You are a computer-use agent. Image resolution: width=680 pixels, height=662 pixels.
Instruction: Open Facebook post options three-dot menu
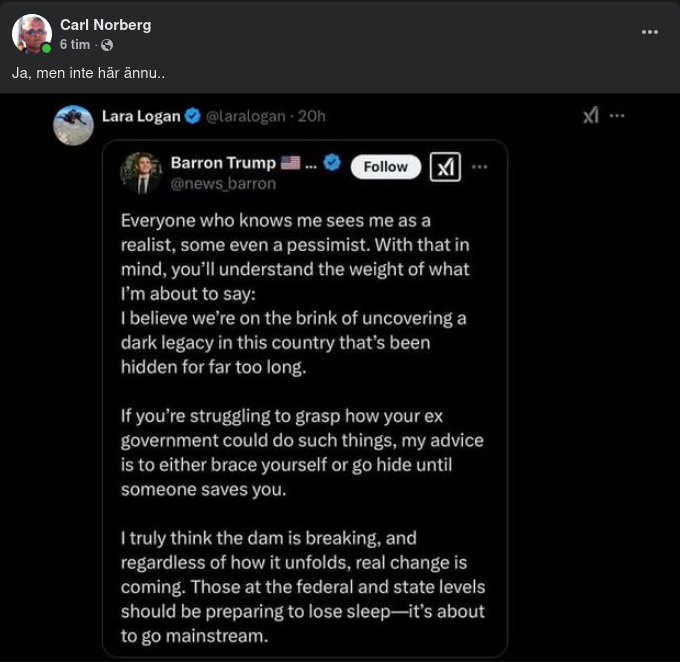(x=650, y=32)
